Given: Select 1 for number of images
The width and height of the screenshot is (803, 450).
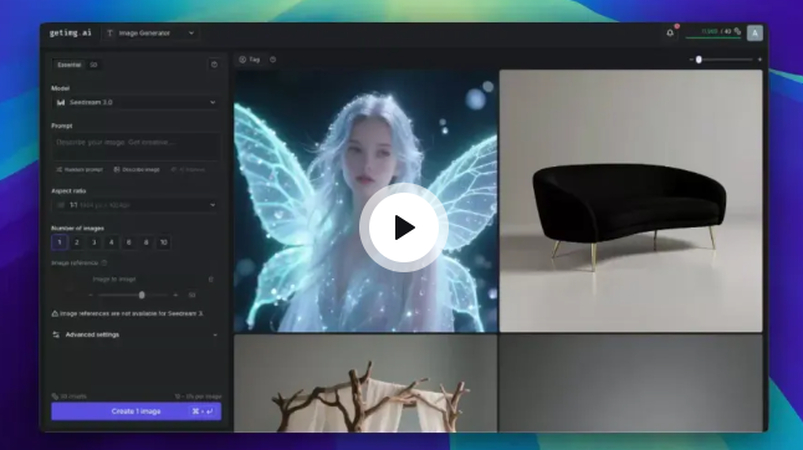Looking at the screenshot, I should pos(59,242).
